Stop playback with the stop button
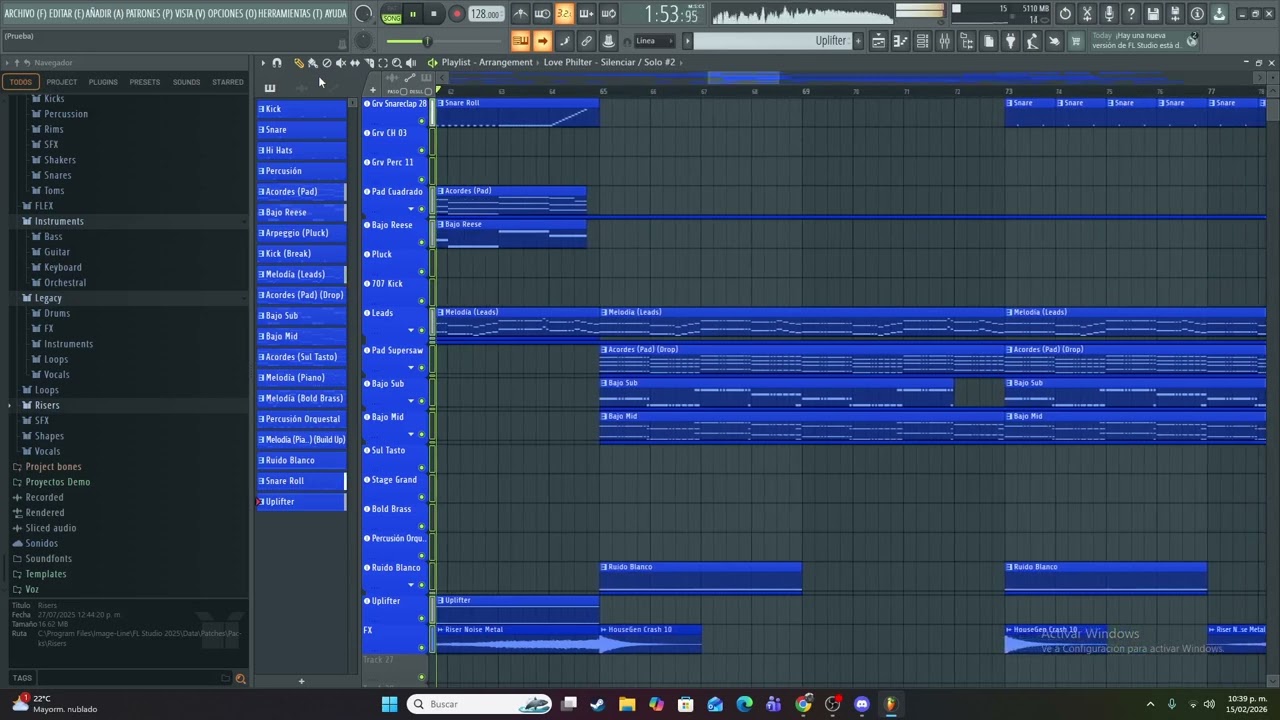 (x=434, y=14)
